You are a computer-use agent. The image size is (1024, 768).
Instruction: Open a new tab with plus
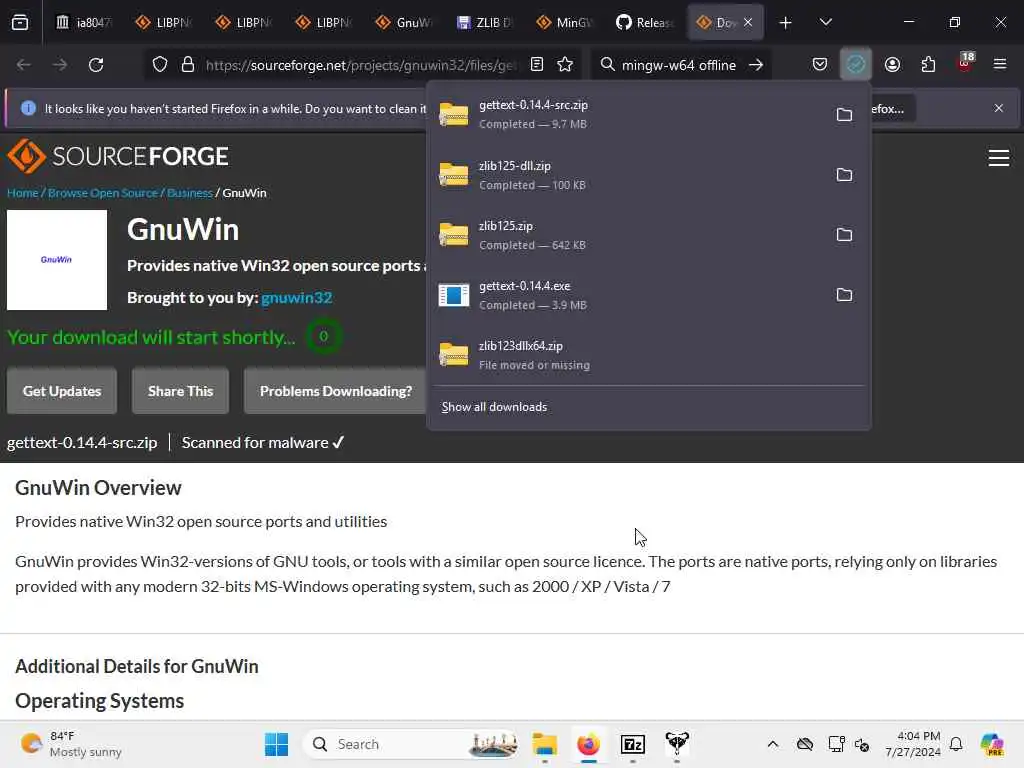786,22
